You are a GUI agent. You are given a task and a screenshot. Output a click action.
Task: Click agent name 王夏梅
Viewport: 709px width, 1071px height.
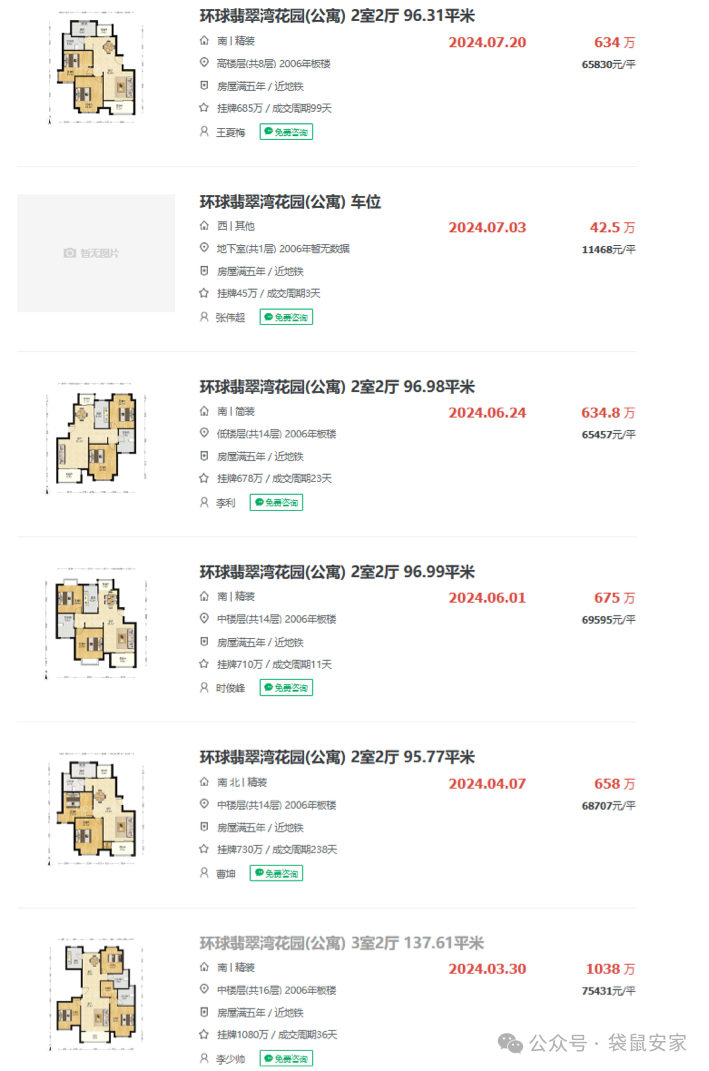coord(231,133)
